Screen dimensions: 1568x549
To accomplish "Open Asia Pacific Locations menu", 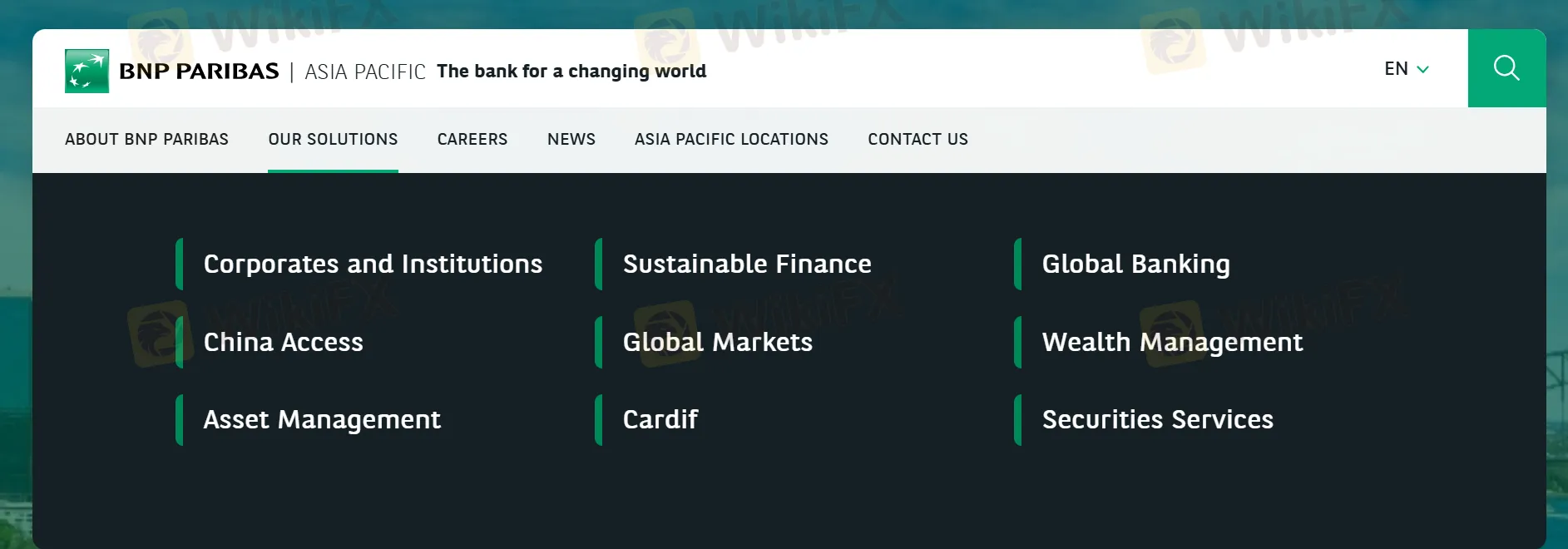I will tap(731, 139).
